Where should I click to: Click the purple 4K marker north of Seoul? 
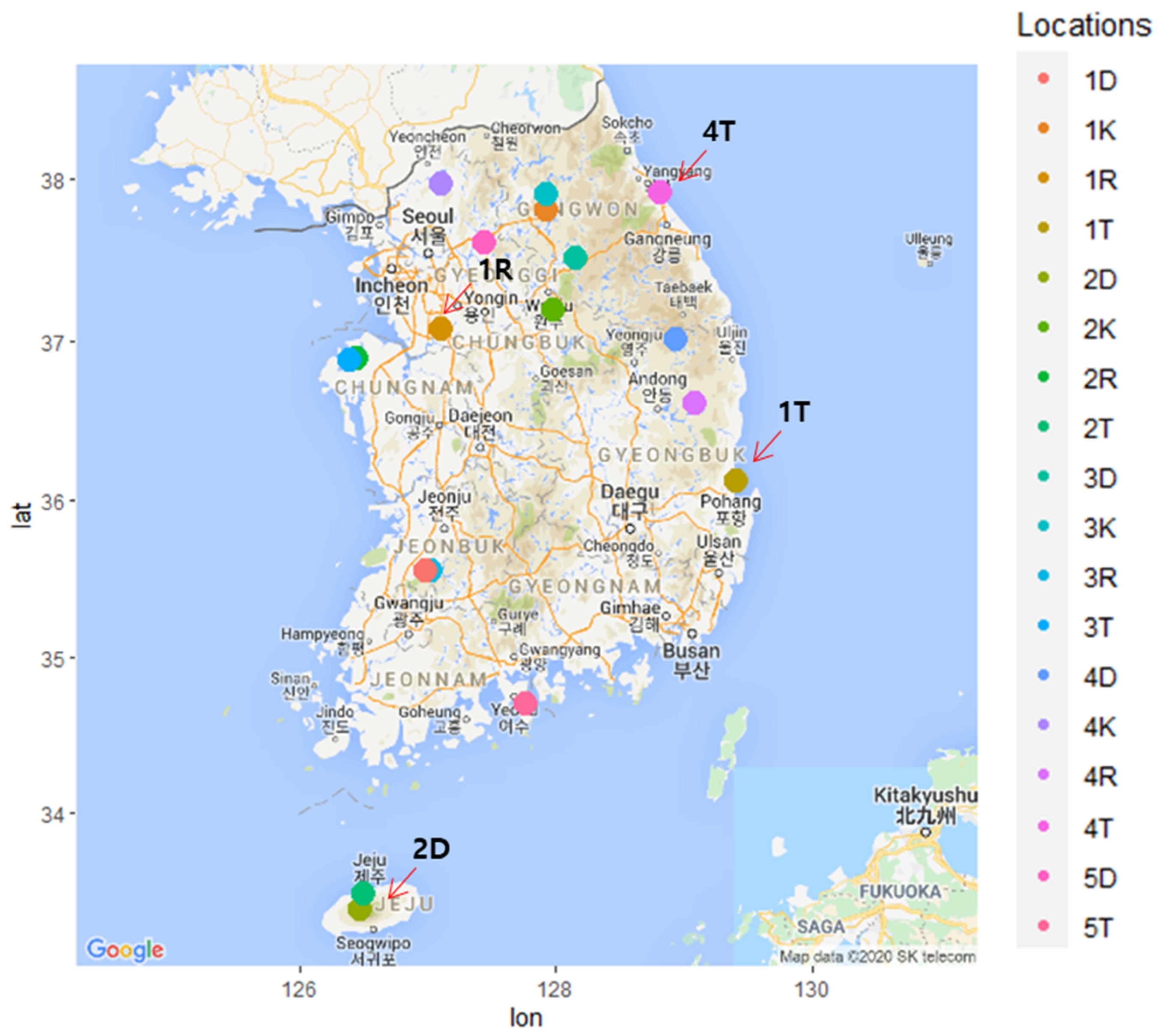[x=441, y=183]
